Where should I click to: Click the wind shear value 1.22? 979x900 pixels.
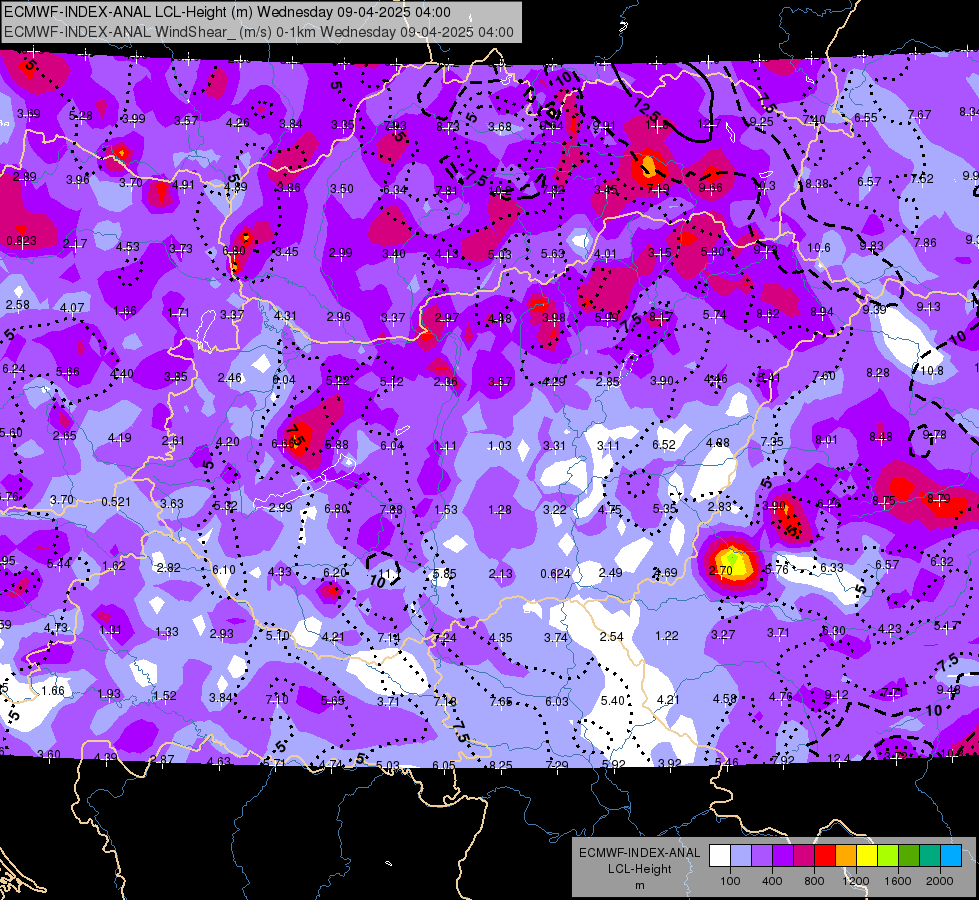pyautogui.click(x=667, y=635)
